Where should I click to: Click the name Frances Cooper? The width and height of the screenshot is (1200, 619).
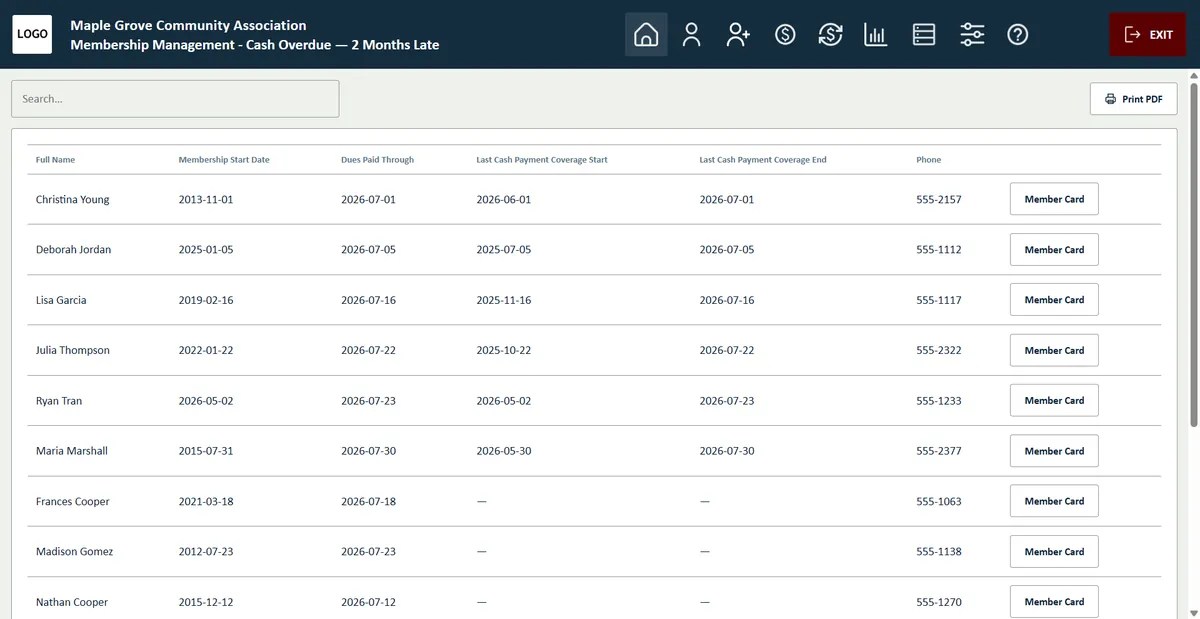point(73,501)
